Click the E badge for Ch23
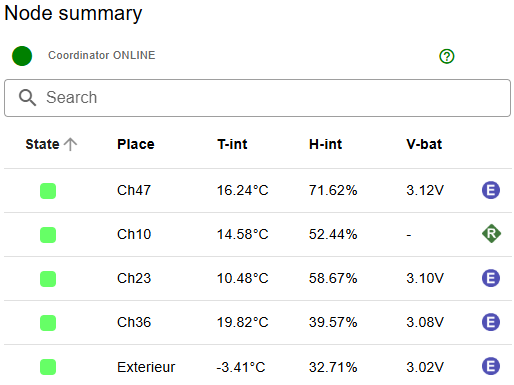 pyautogui.click(x=491, y=278)
